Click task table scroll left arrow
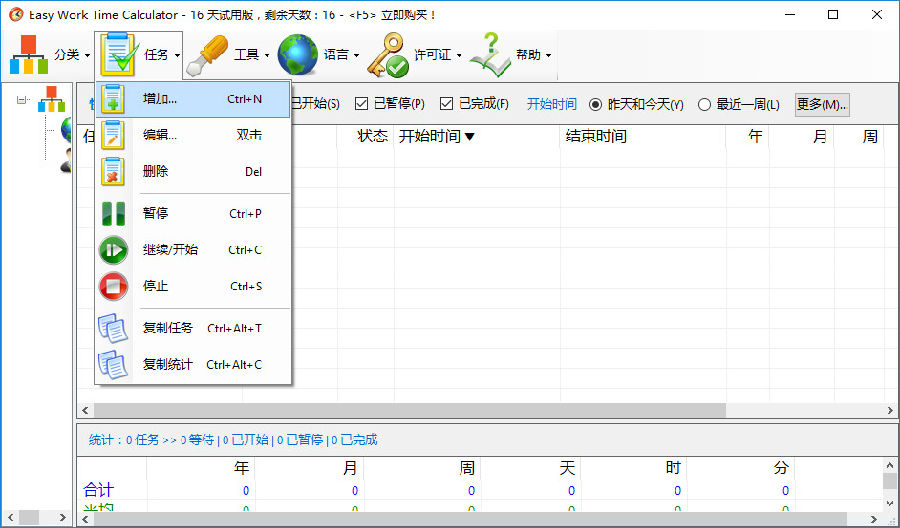Screen dimensions: 900x528 click(x=85, y=410)
